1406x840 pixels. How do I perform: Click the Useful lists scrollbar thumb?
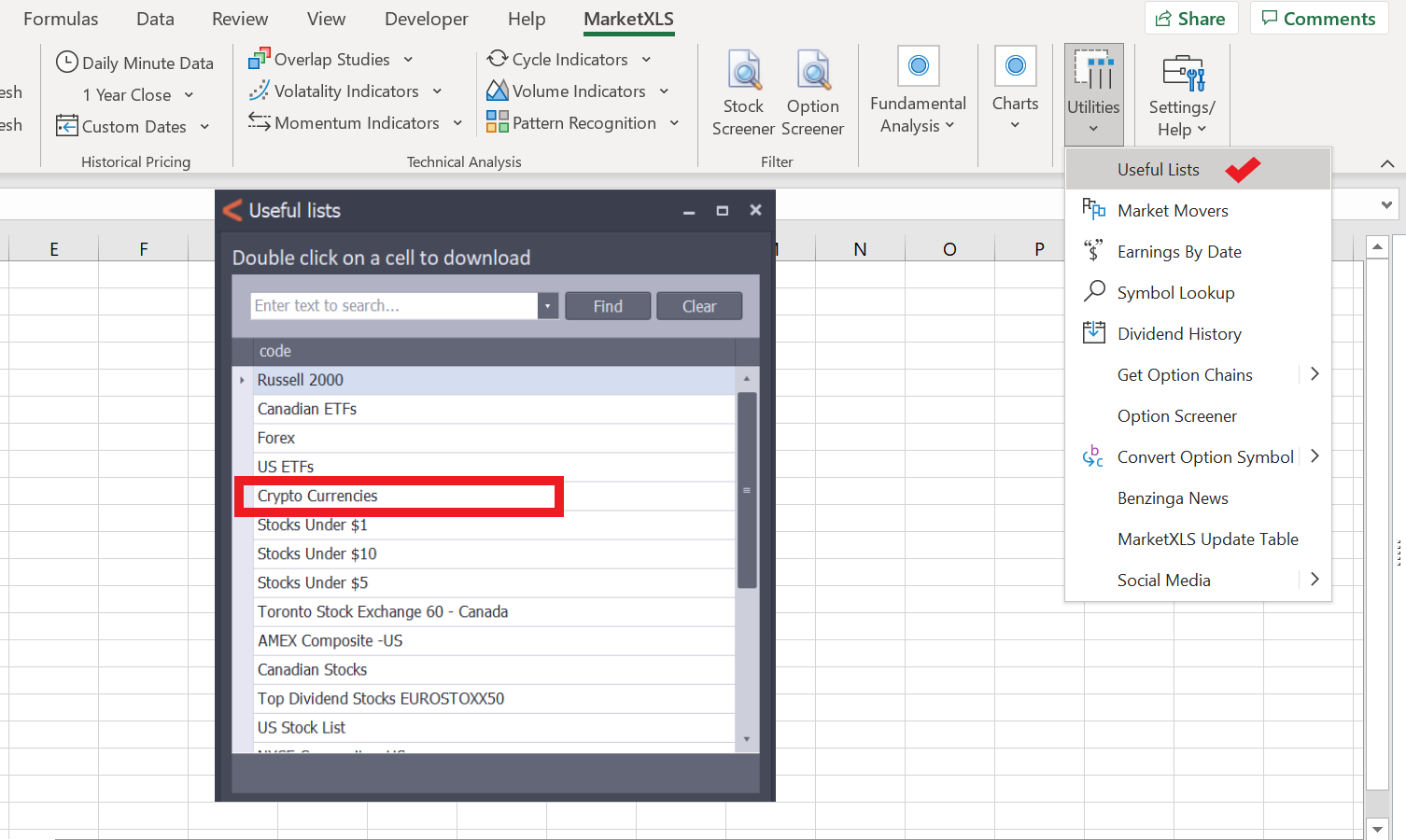click(x=747, y=490)
